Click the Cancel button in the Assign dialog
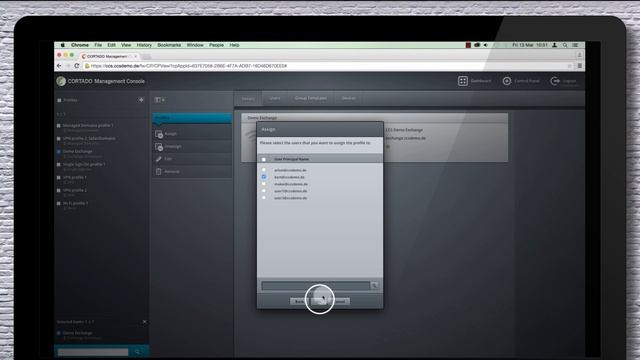Viewport: 640px width, 360px height. (x=340, y=301)
